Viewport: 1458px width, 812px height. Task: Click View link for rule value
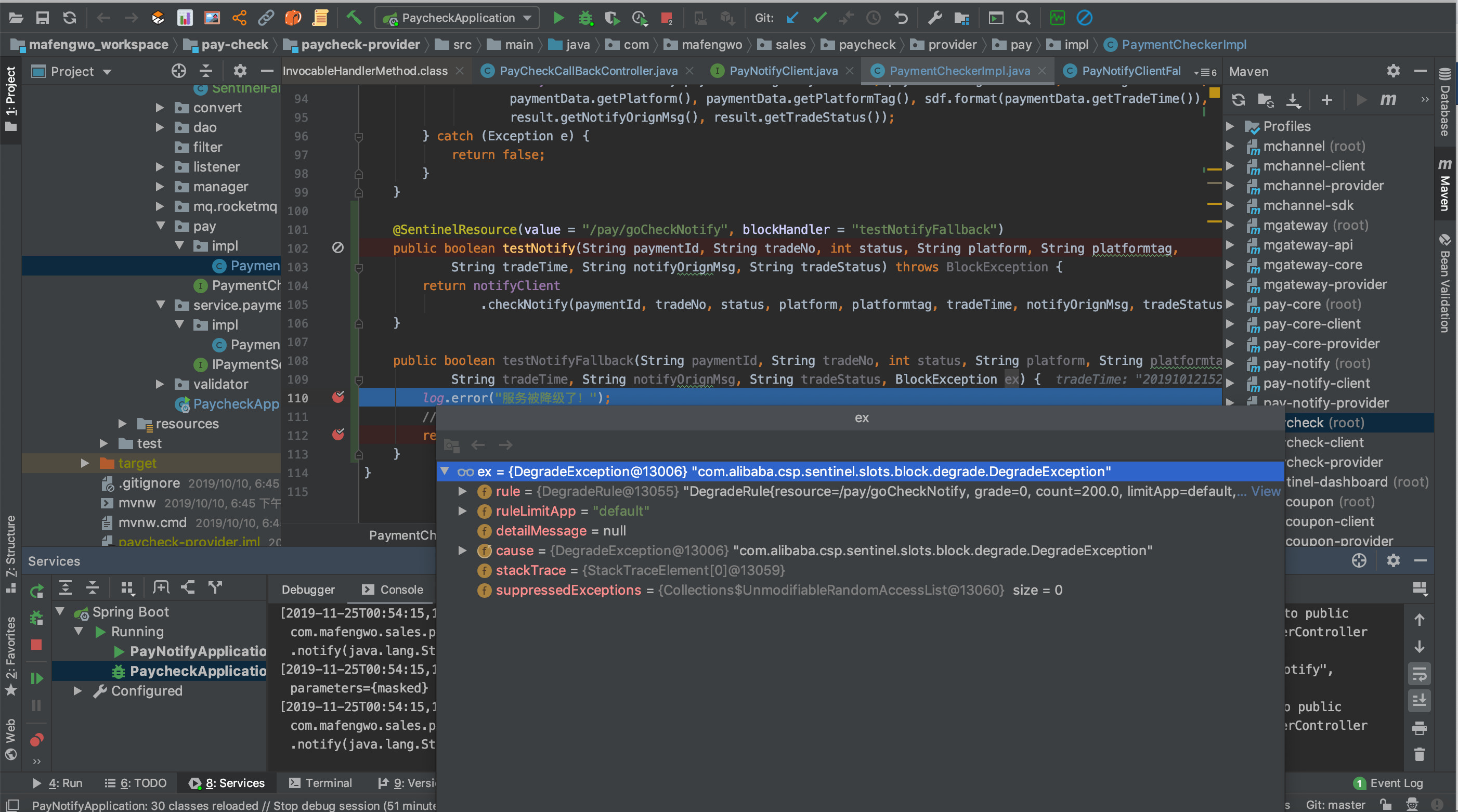1266,491
